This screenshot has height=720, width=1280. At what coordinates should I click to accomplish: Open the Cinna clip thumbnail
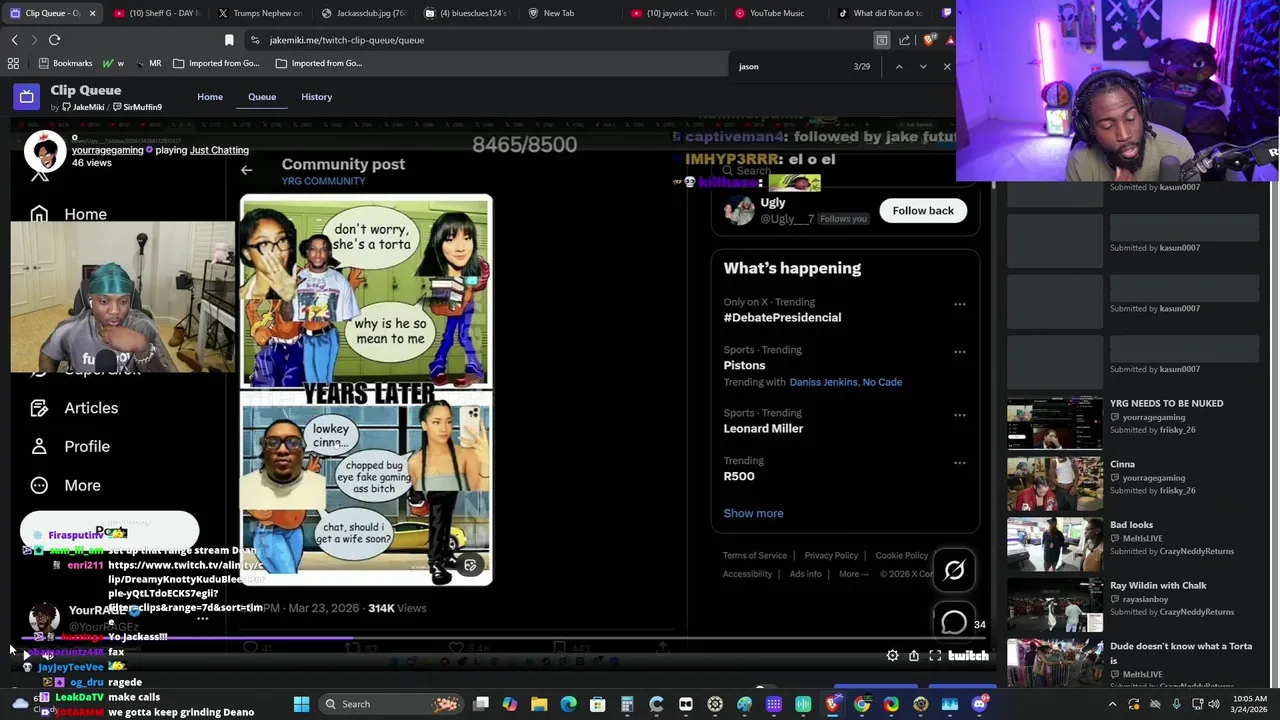coord(1054,483)
